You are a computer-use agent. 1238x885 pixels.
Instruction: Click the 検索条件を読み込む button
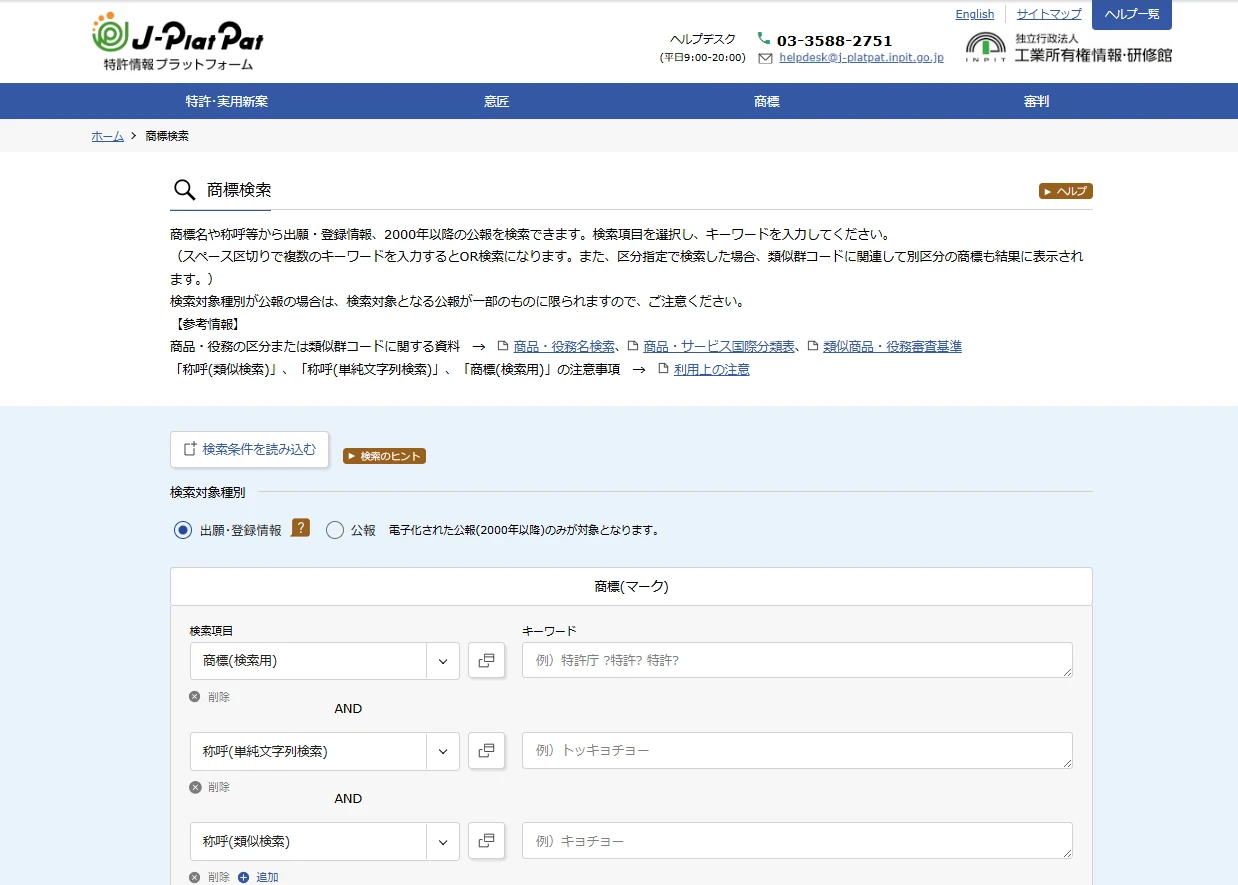tap(249, 450)
